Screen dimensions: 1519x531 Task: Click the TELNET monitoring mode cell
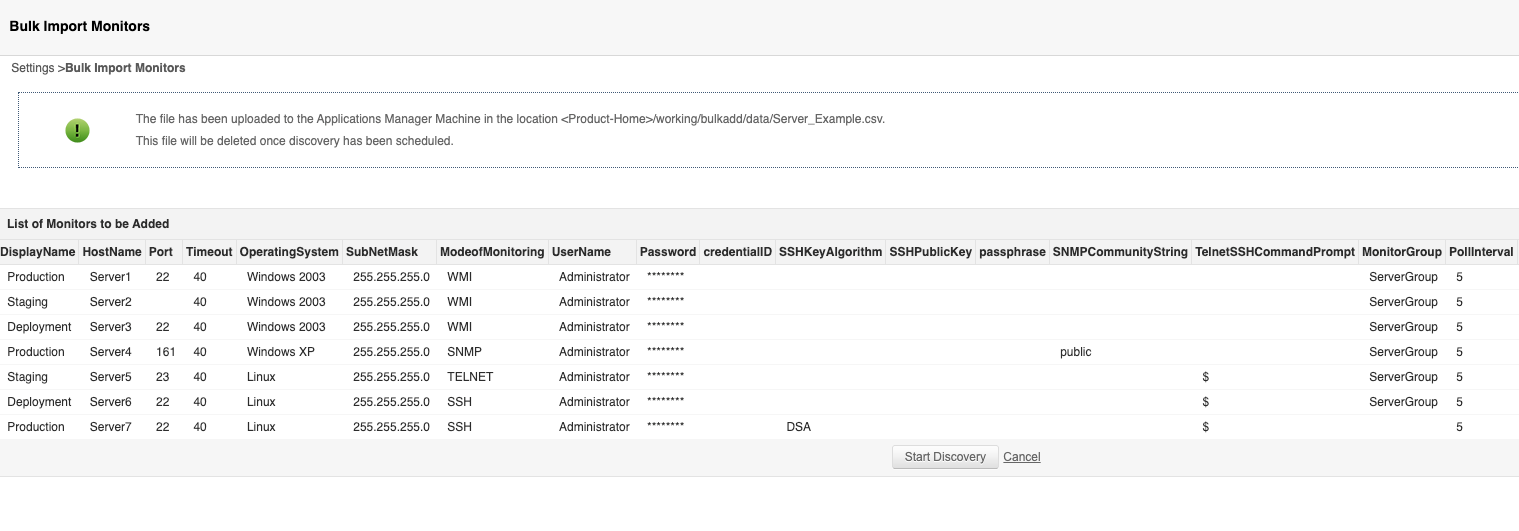point(470,377)
